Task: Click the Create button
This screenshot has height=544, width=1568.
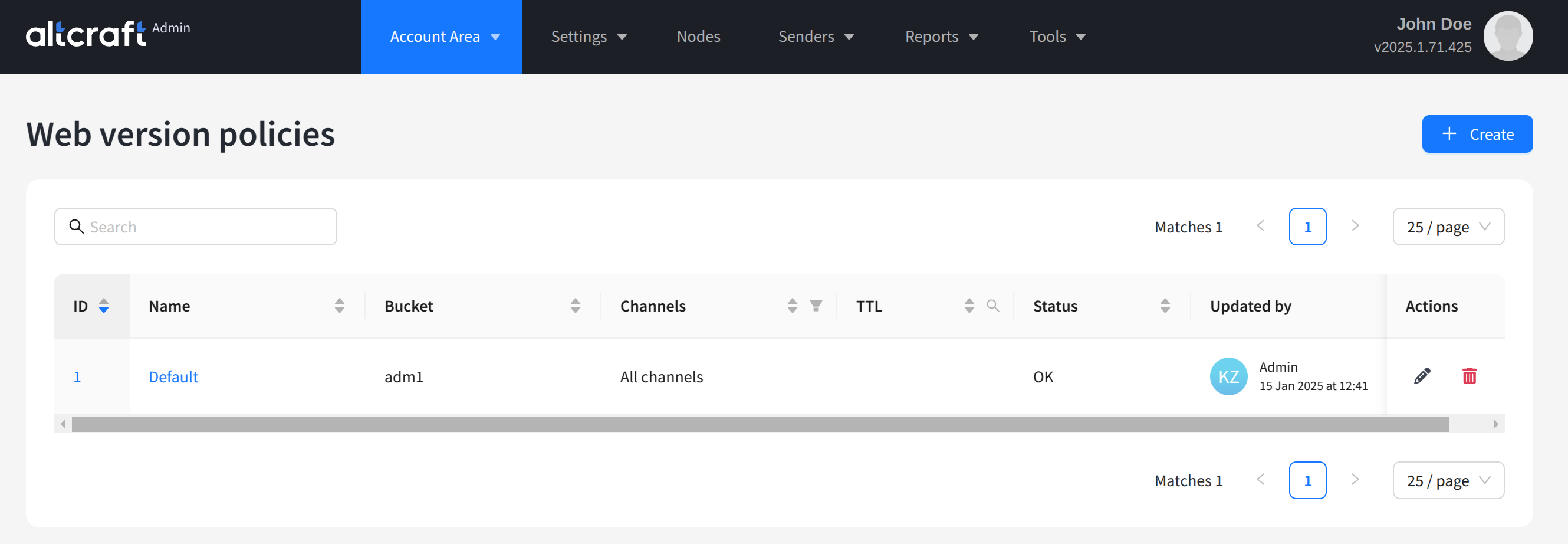Action: point(1477,134)
